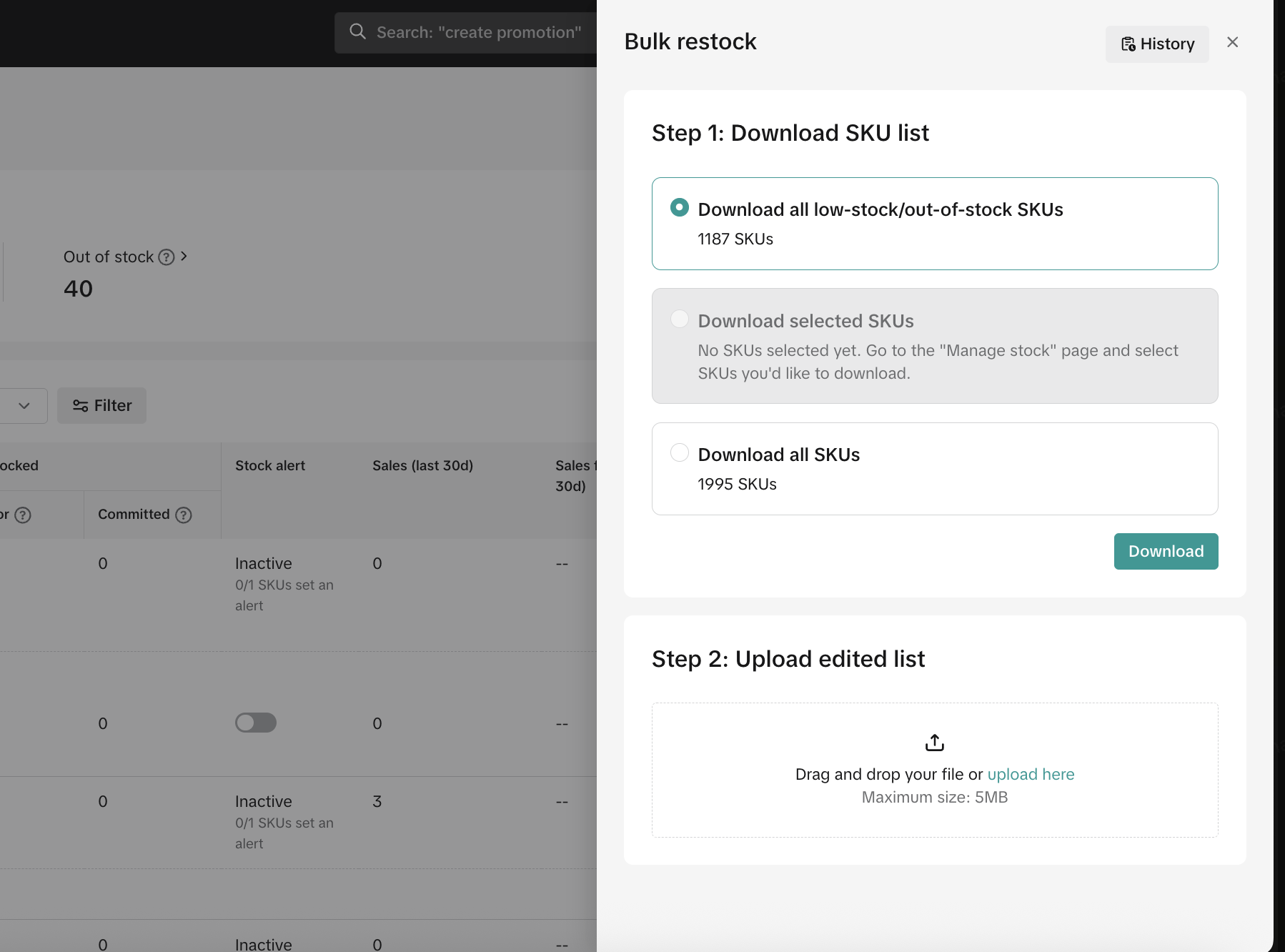Click the Stock alert column header
1285x952 pixels.
pos(270,465)
